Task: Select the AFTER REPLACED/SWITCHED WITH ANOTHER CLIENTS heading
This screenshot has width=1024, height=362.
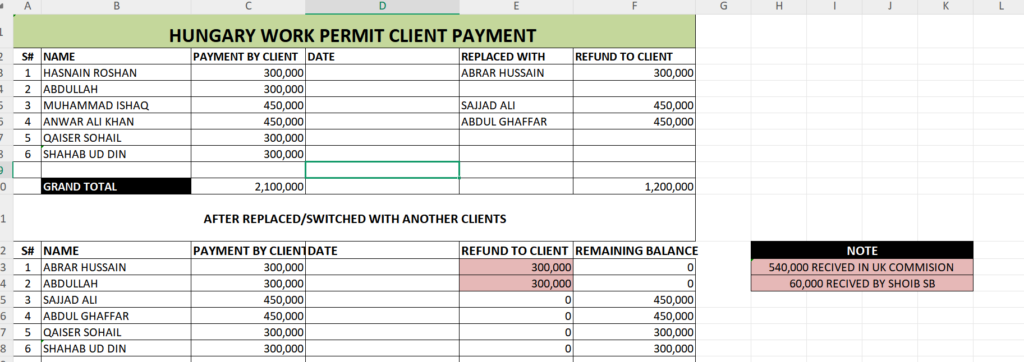Action: (355, 219)
